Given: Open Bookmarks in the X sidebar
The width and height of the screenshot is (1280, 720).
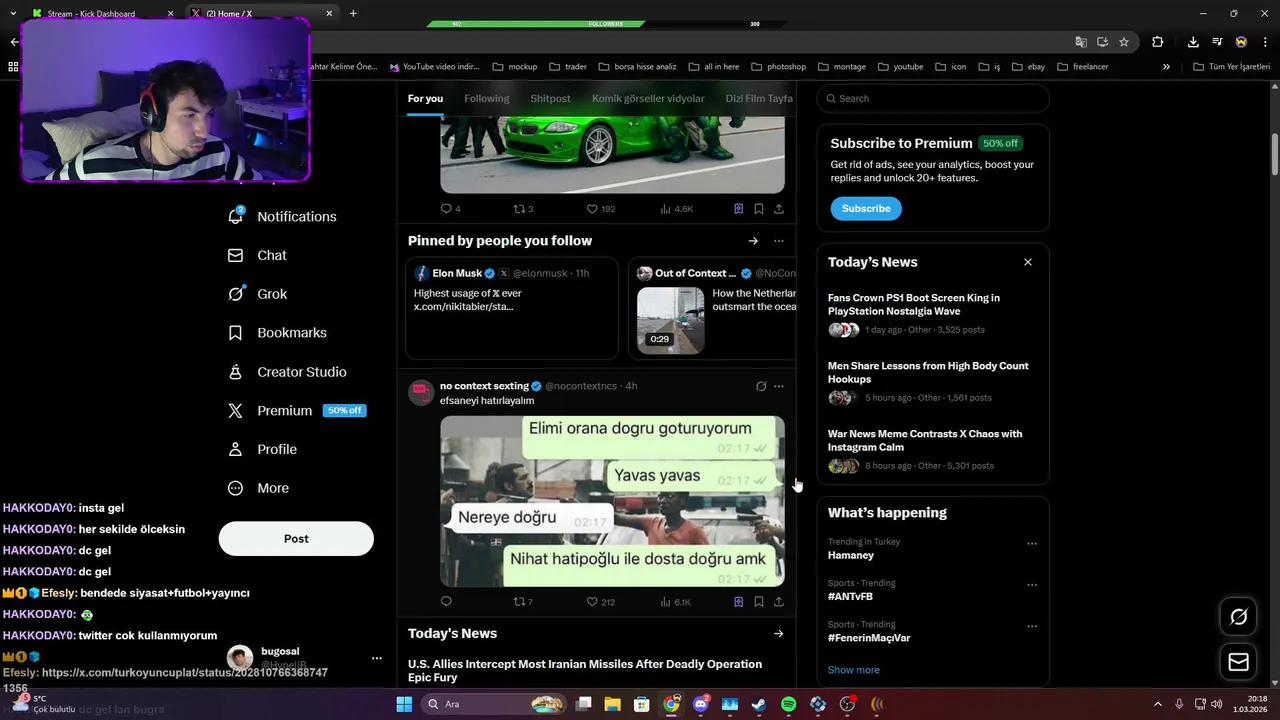Looking at the screenshot, I should [277, 333].
